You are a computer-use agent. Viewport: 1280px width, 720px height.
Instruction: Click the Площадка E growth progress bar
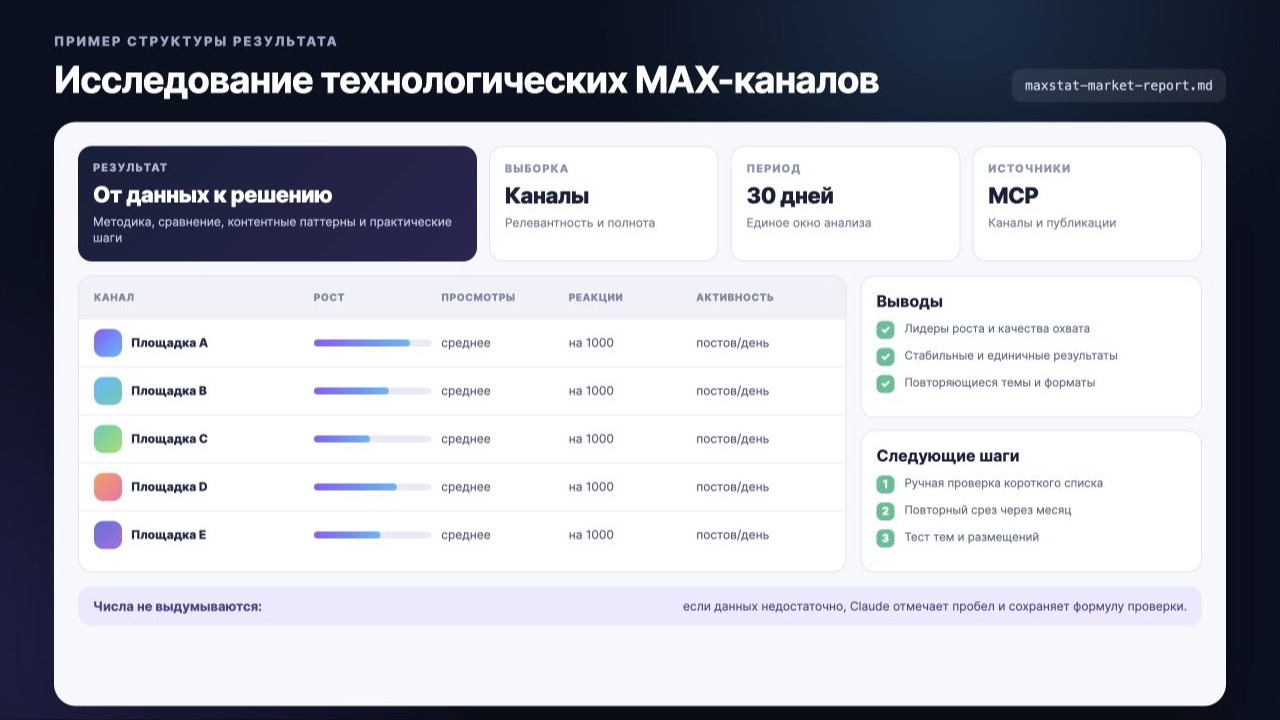pyautogui.click(x=372, y=535)
